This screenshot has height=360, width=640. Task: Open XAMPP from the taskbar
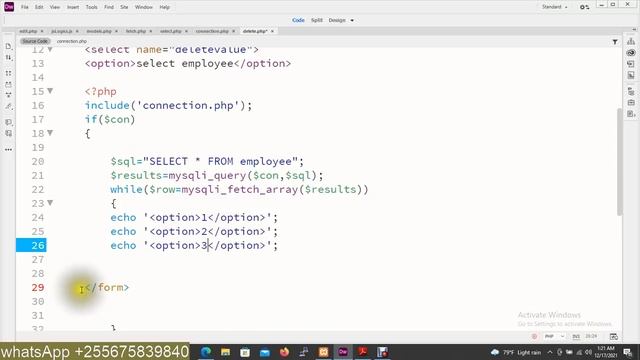[323, 351]
